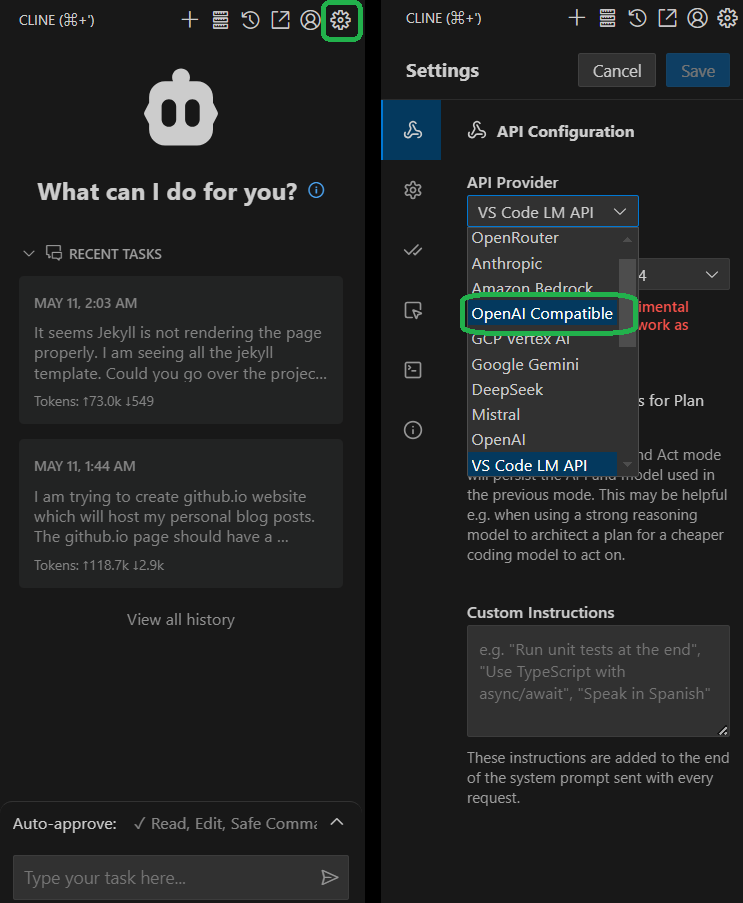Click Recent Tasks chat icon
The image size is (743, 903).
54,253
